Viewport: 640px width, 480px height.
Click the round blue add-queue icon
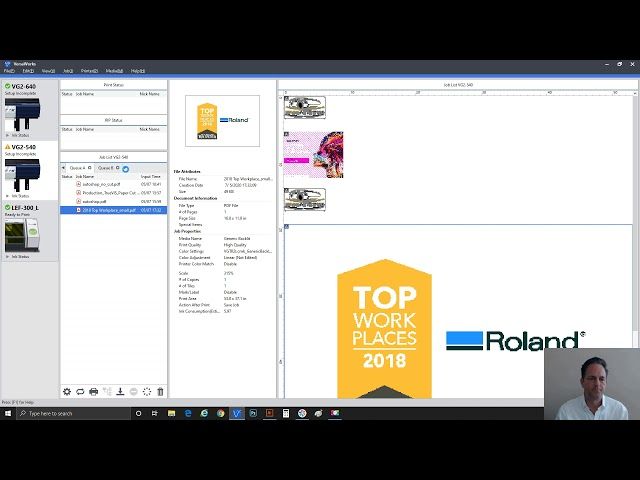click(126, 168)
